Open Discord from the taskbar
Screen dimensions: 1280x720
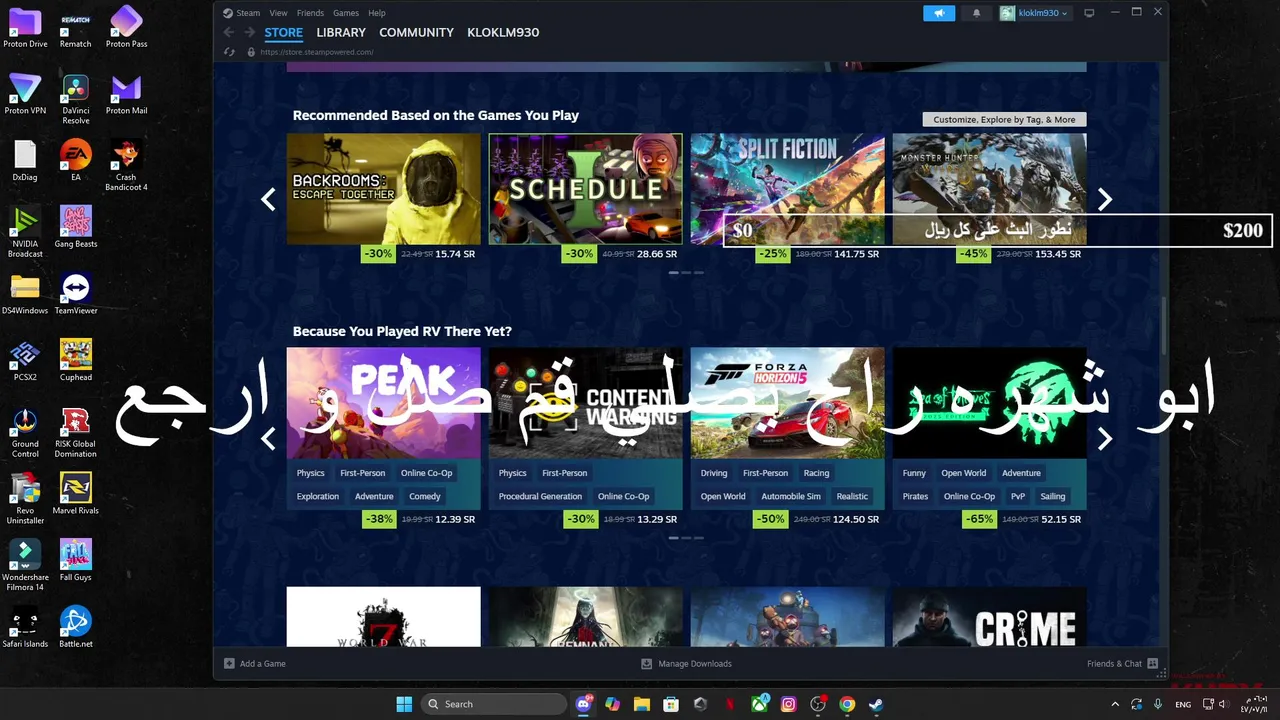584,704
